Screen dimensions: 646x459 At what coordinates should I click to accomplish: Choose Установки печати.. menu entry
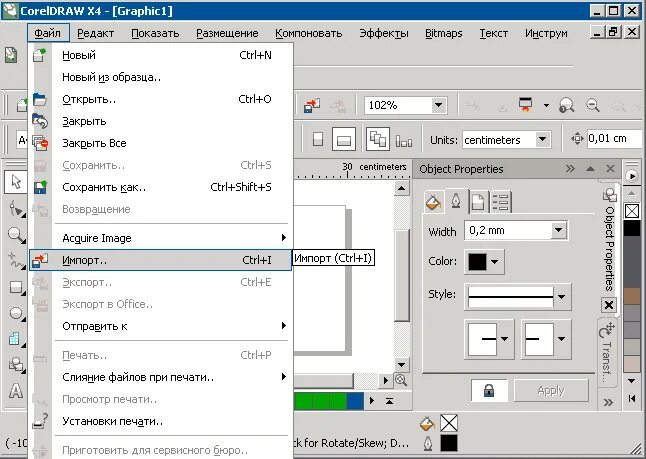(x=161, y=421)
